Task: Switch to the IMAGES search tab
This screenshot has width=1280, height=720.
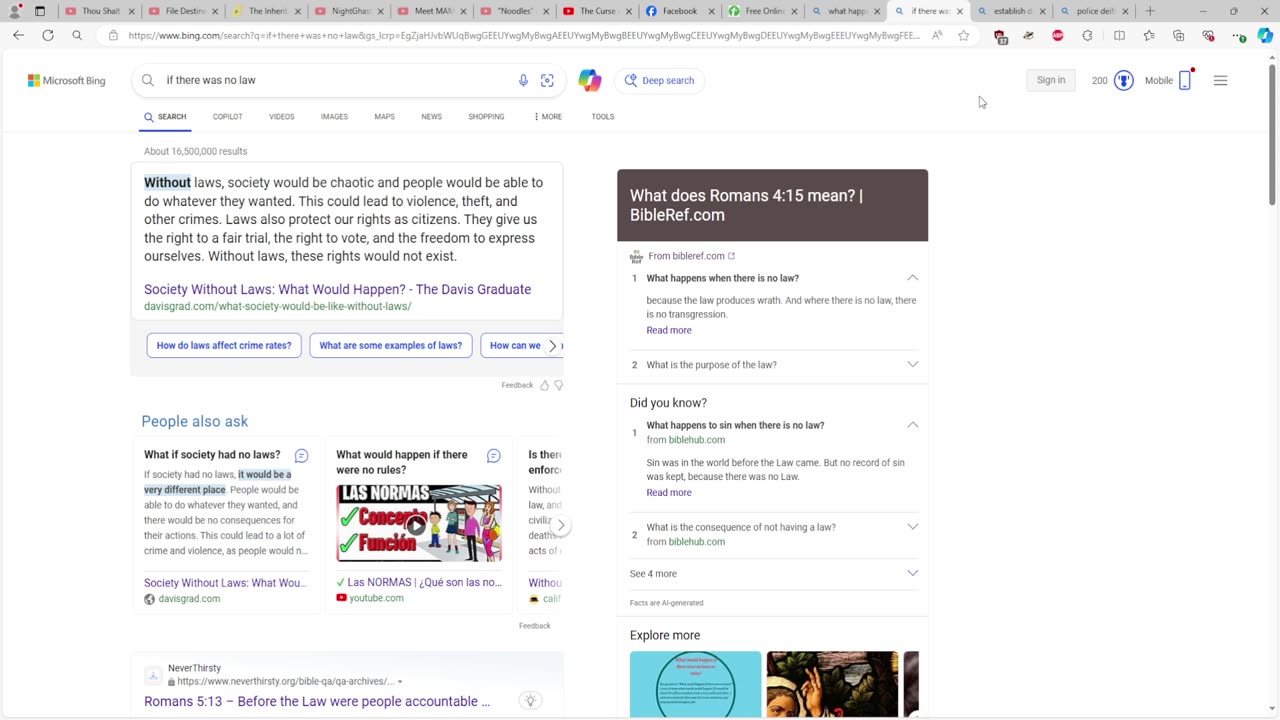Action: 334,117
